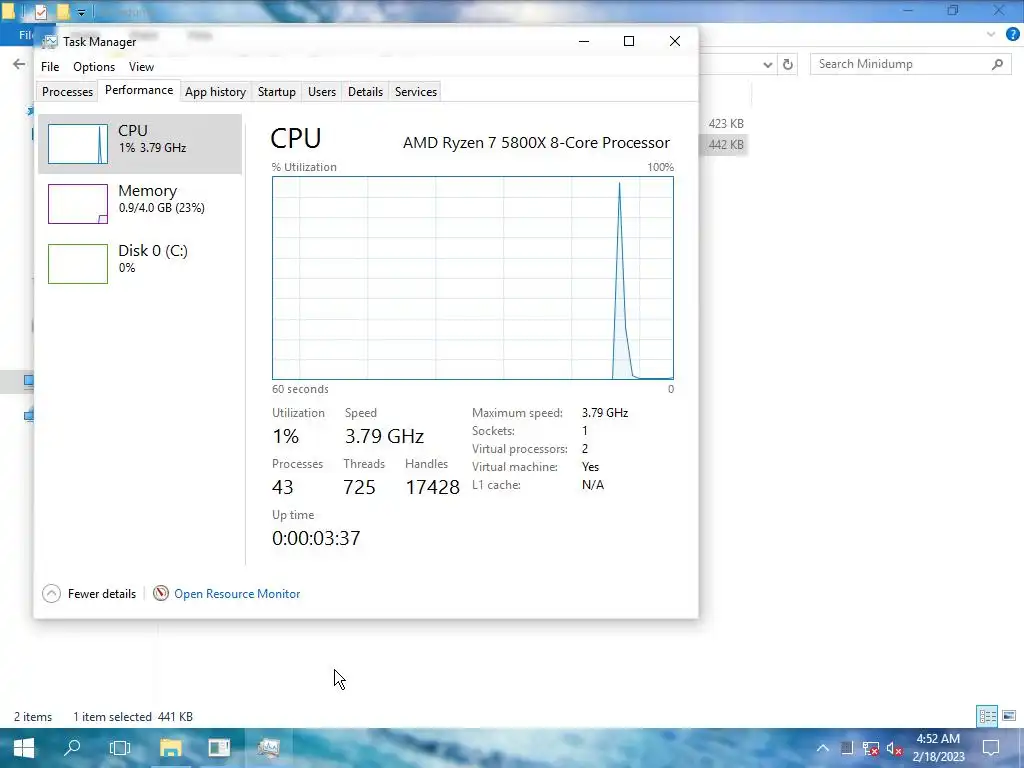Viewport: 1024px width, 768px height.
Task: Expand the Explorer ribbon chevron
Action: tap(991, 35)
